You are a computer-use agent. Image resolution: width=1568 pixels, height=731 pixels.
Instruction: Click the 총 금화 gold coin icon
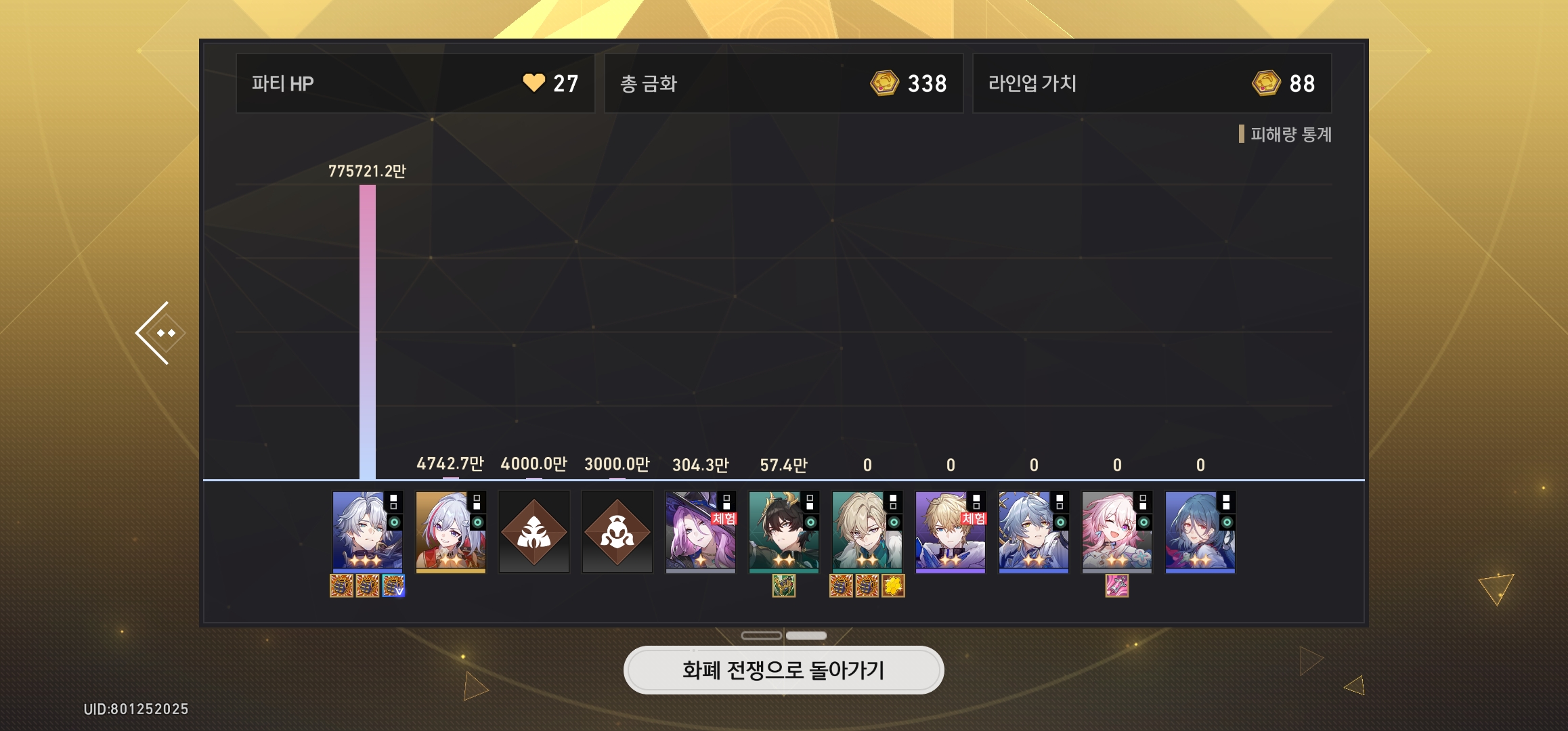(884, 83)
